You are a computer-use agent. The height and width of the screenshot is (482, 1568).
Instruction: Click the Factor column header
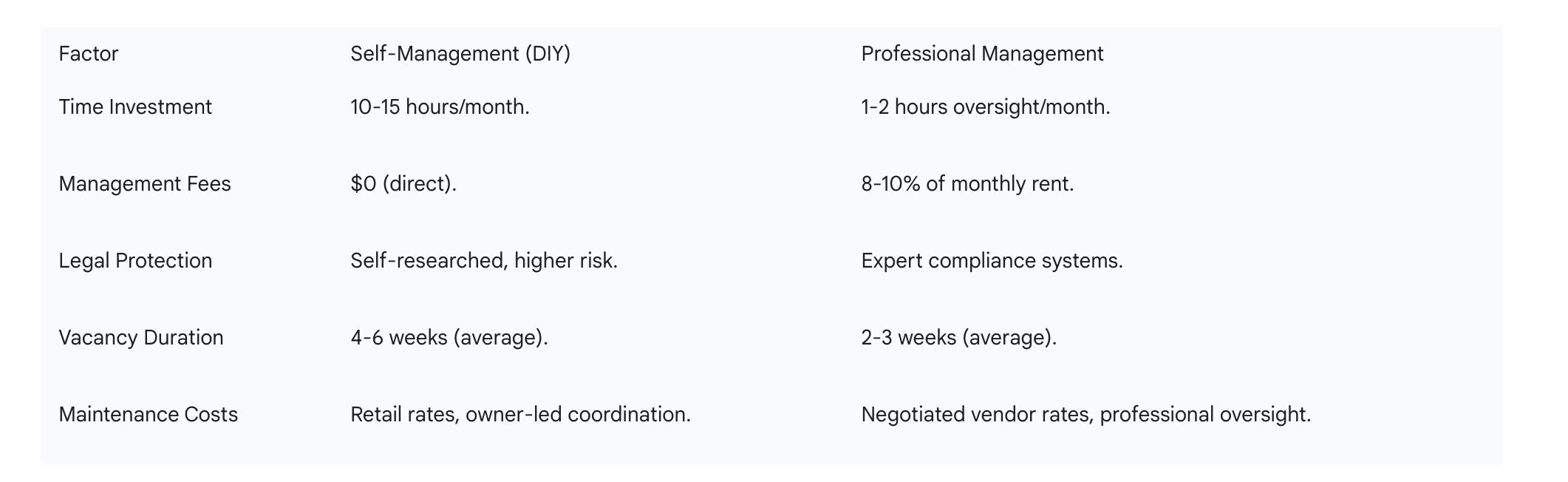tap(89, 54)
